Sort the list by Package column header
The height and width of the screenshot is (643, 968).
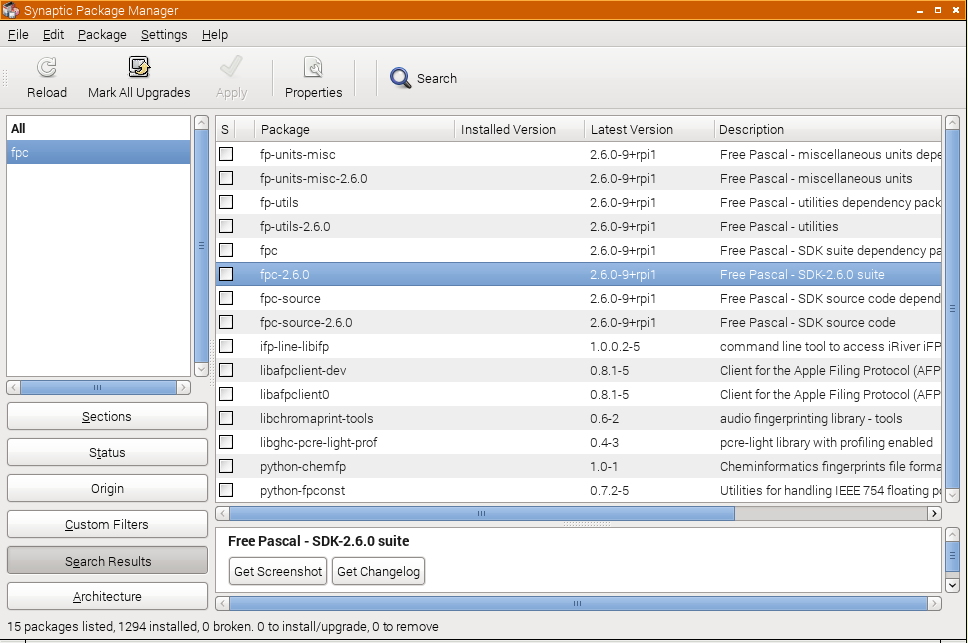[x=354, y=129]
